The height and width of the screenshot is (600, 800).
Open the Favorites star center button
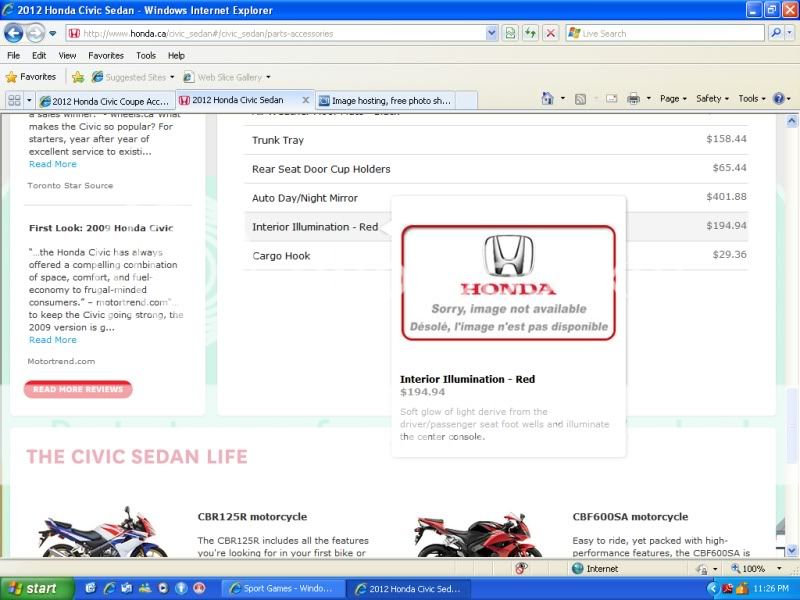coord(31,77)
